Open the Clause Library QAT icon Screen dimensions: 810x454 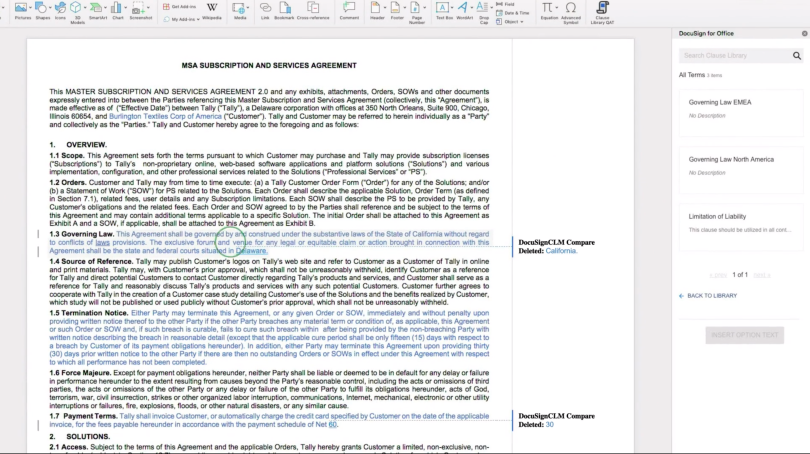pos(603,9)
